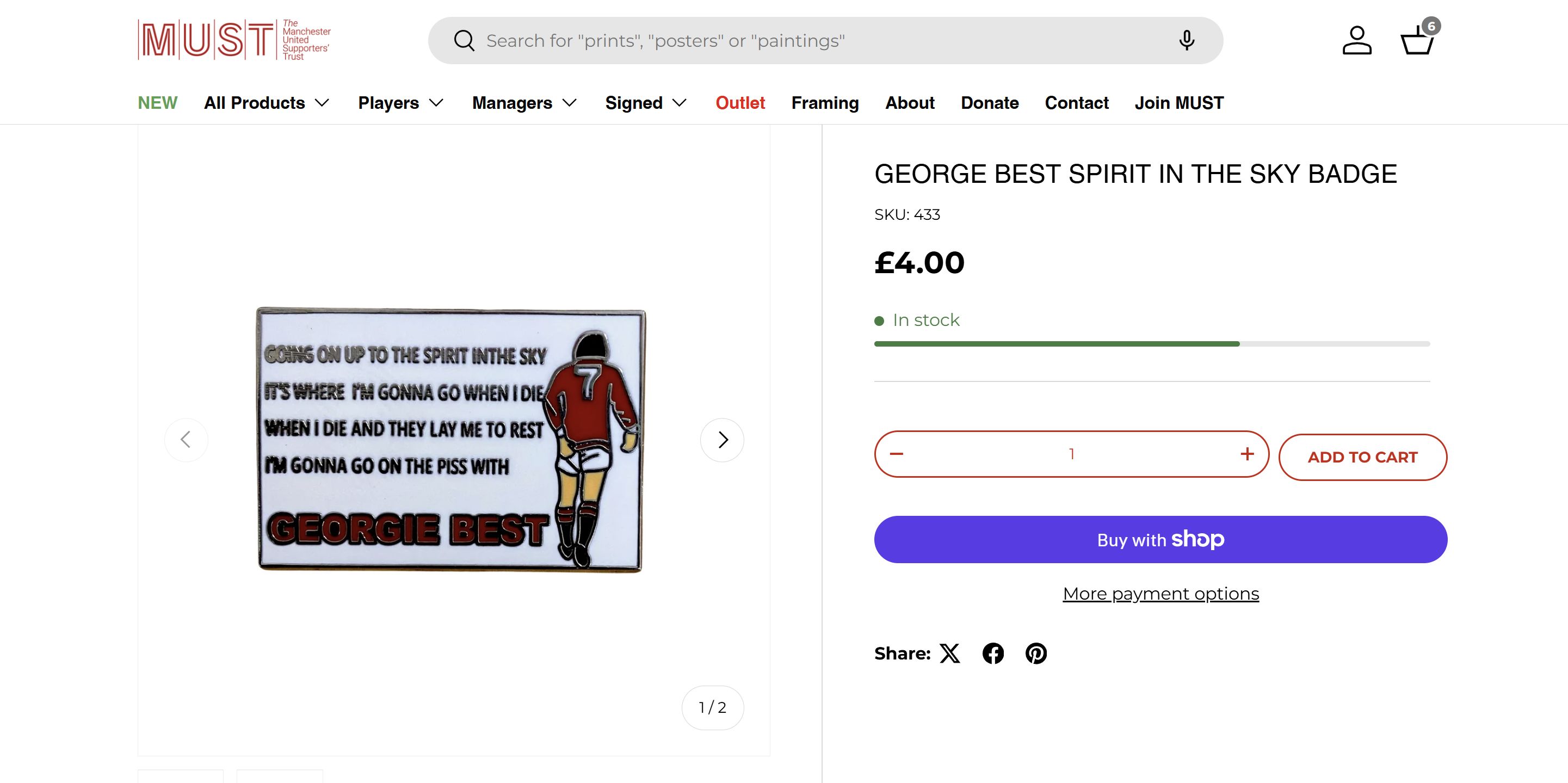Open More payment options link

click(x=1161, y=594)
